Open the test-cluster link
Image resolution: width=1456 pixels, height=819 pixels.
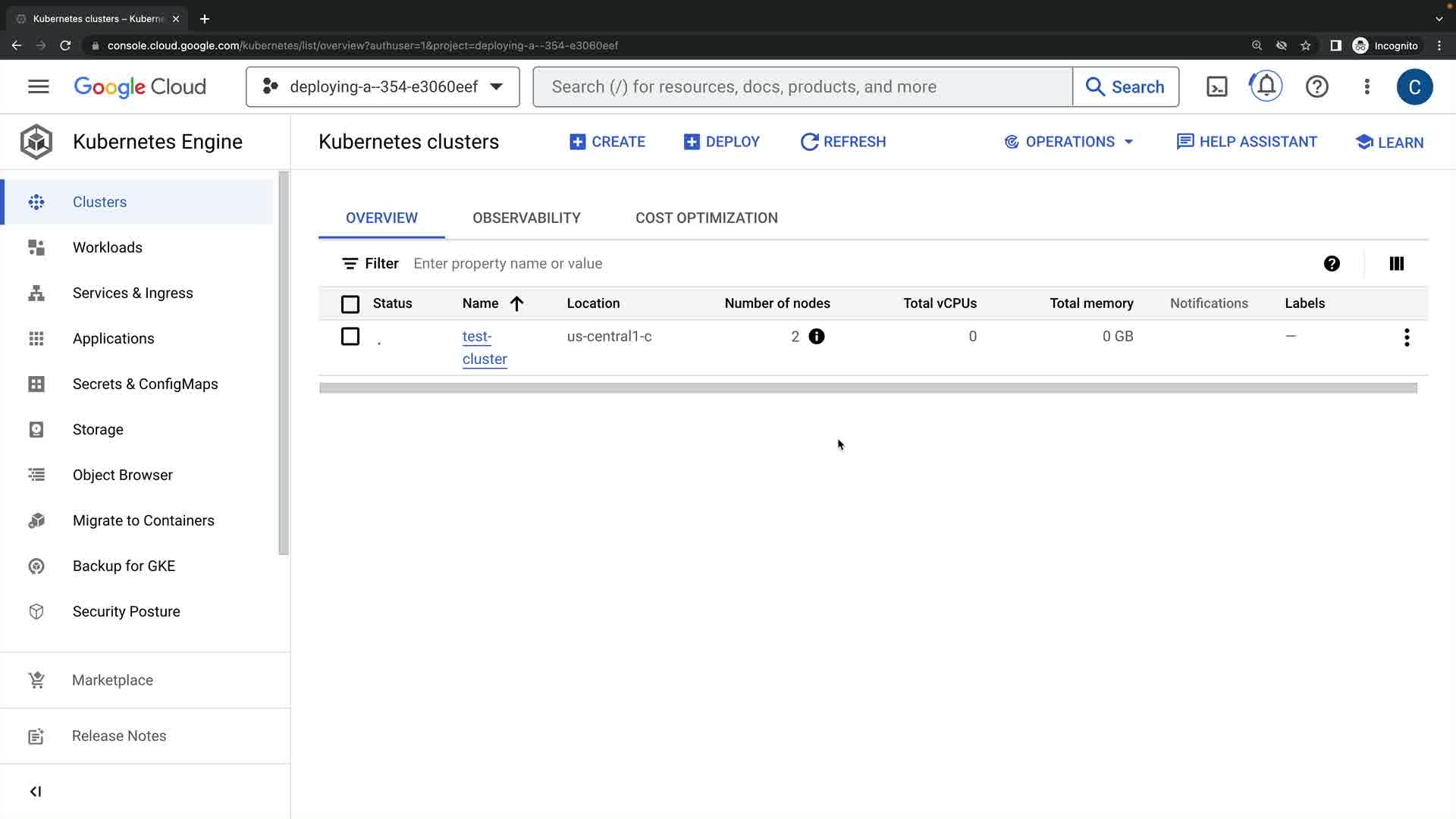click(x=484, y=347)
